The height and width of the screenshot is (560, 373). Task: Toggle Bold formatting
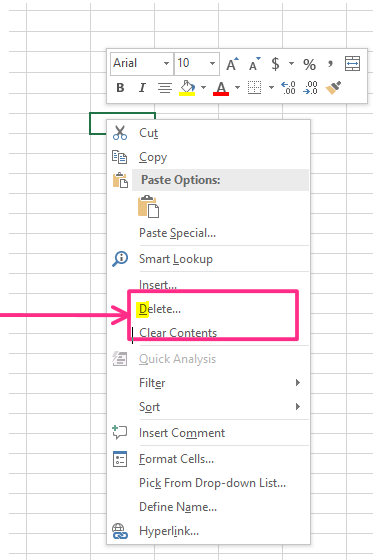pyautogui.click(x=120, y=88)
